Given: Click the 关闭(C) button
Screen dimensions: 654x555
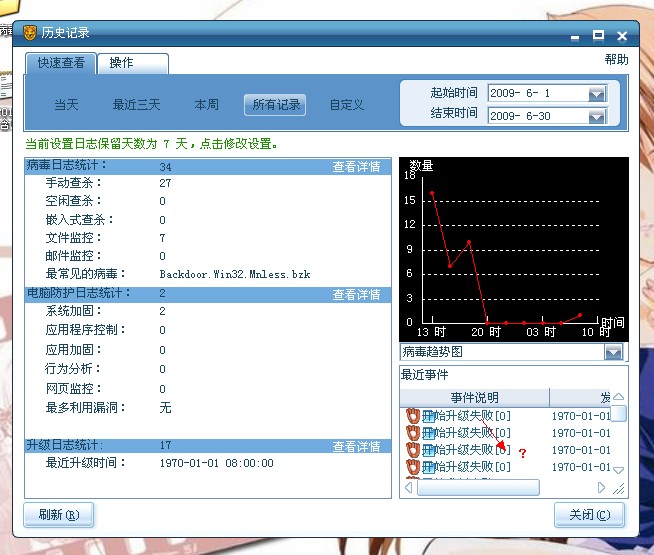Looking at the screenshot, I should click(x=589, y=515).
